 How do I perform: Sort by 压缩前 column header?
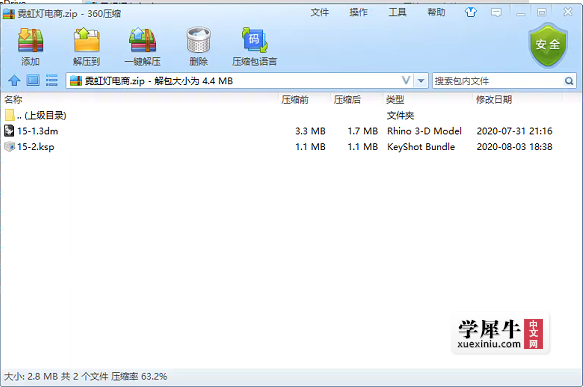click(295, 100)
